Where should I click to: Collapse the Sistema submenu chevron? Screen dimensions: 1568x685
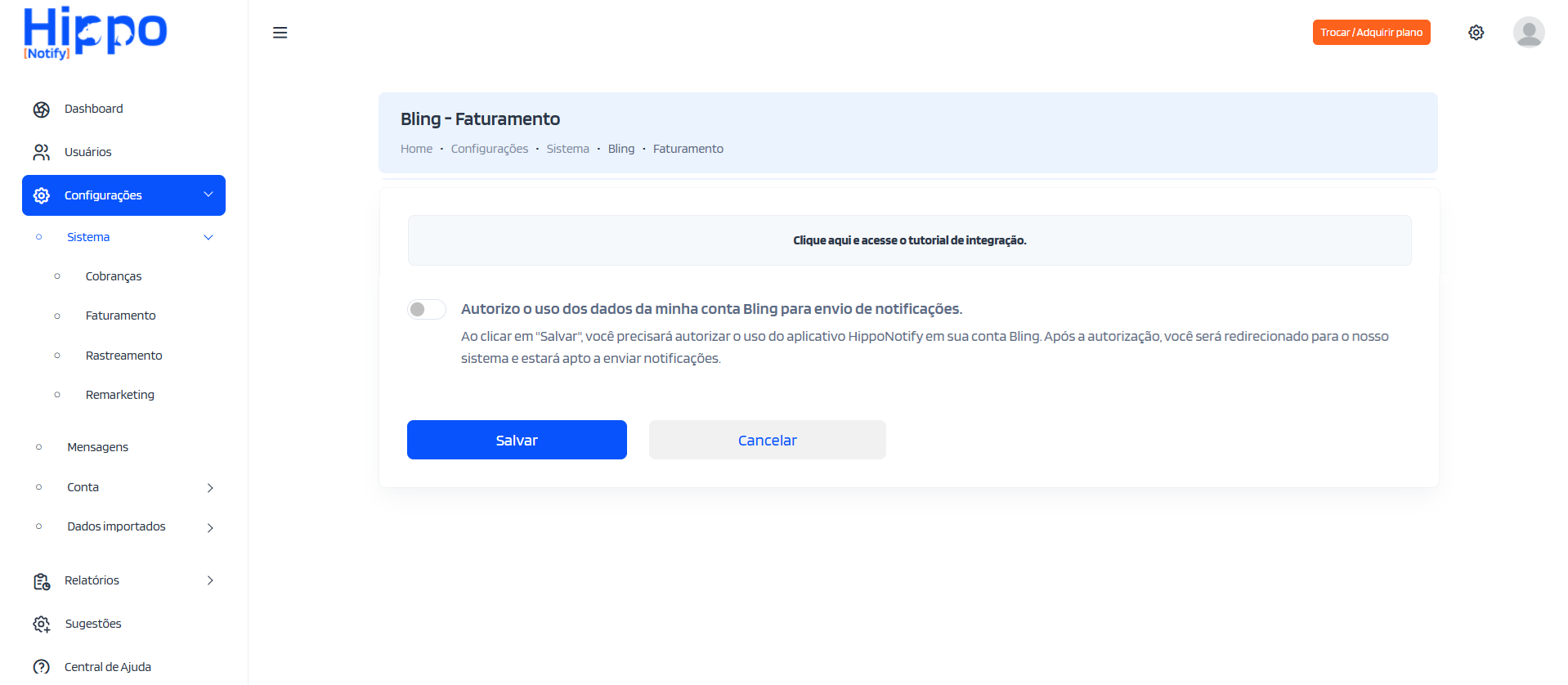[x=208, y=237]
